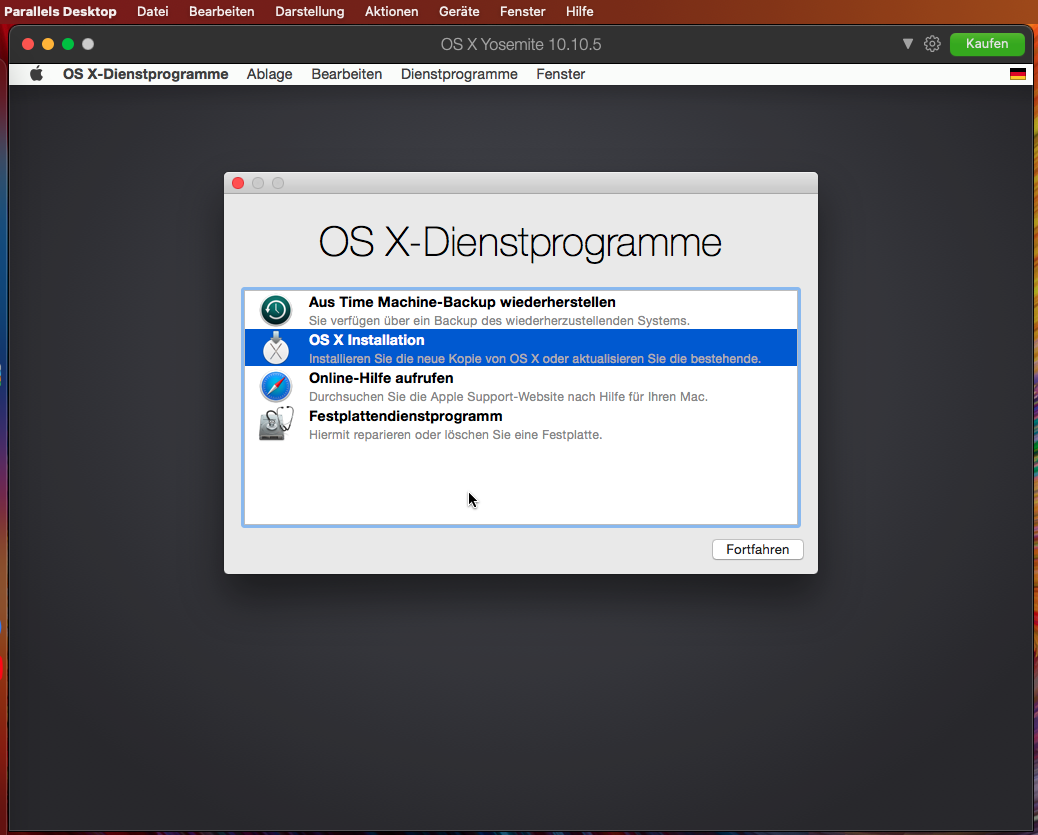Viewport: 1038px width, 835px height.
Task: Open the Parallels Desktop menu
Action: tap(60, 11)
